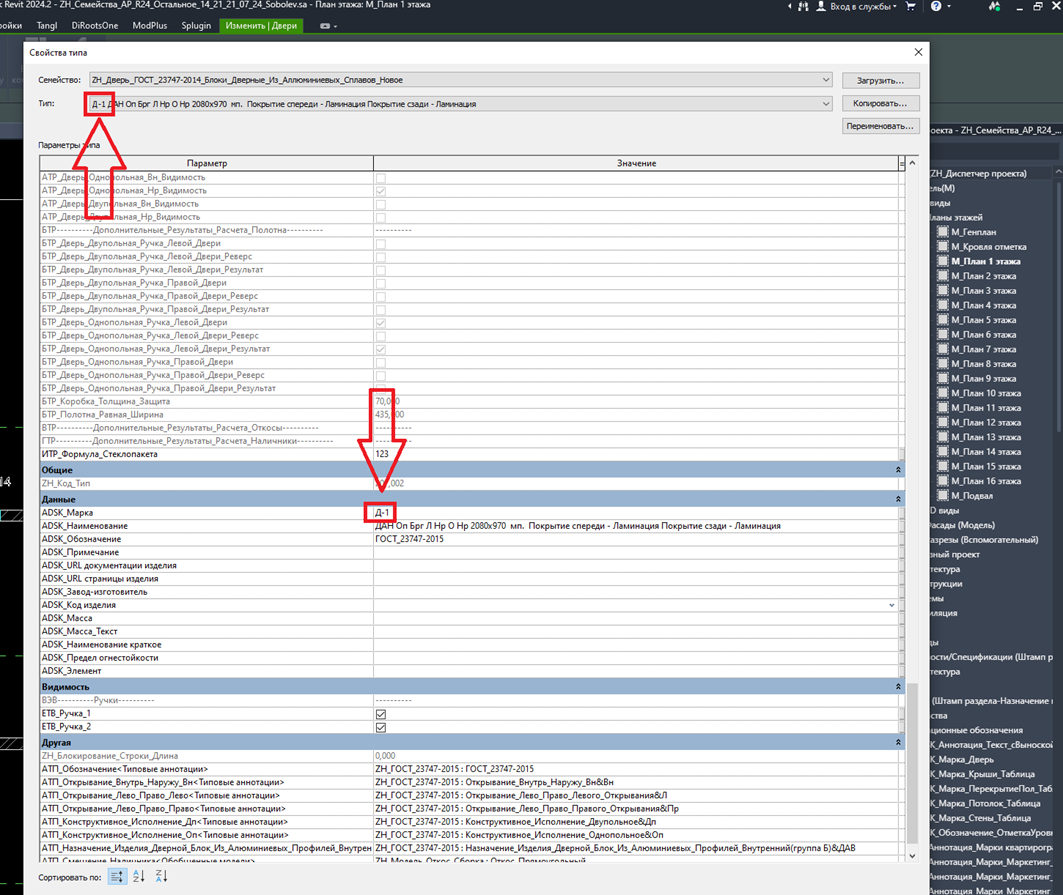The image size is (1063, 895).
Task: Click the ADSK_Завод-изготовитель parameter row
Action: [206, 592]
